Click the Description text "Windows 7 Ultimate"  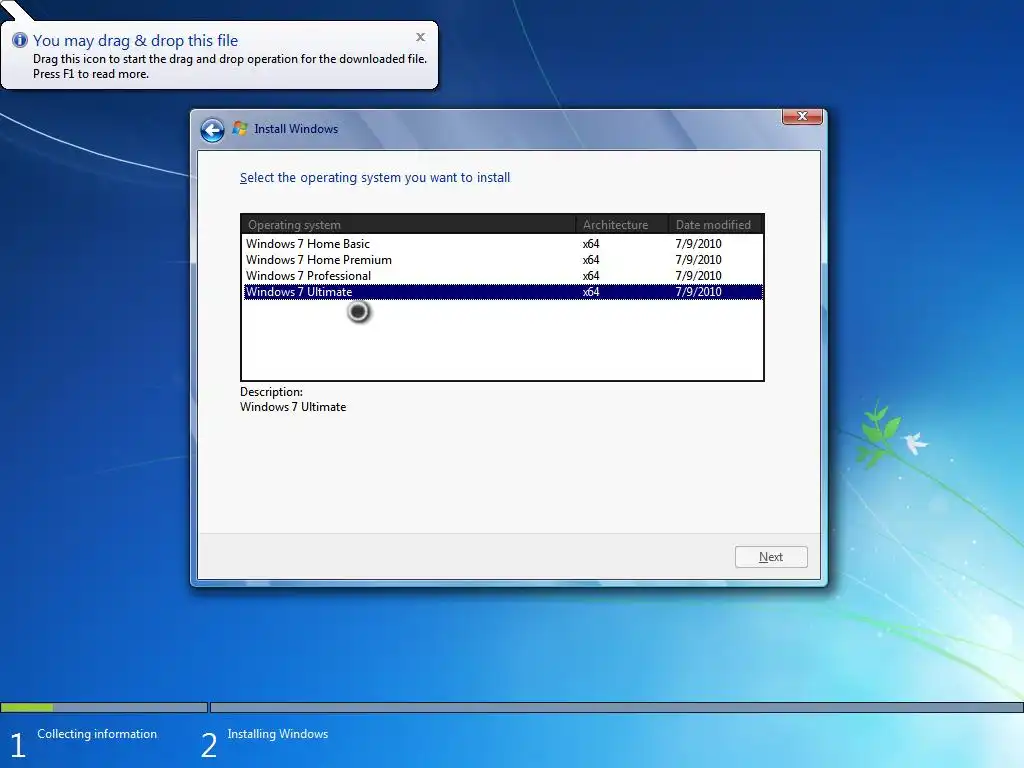click(293, 407)
